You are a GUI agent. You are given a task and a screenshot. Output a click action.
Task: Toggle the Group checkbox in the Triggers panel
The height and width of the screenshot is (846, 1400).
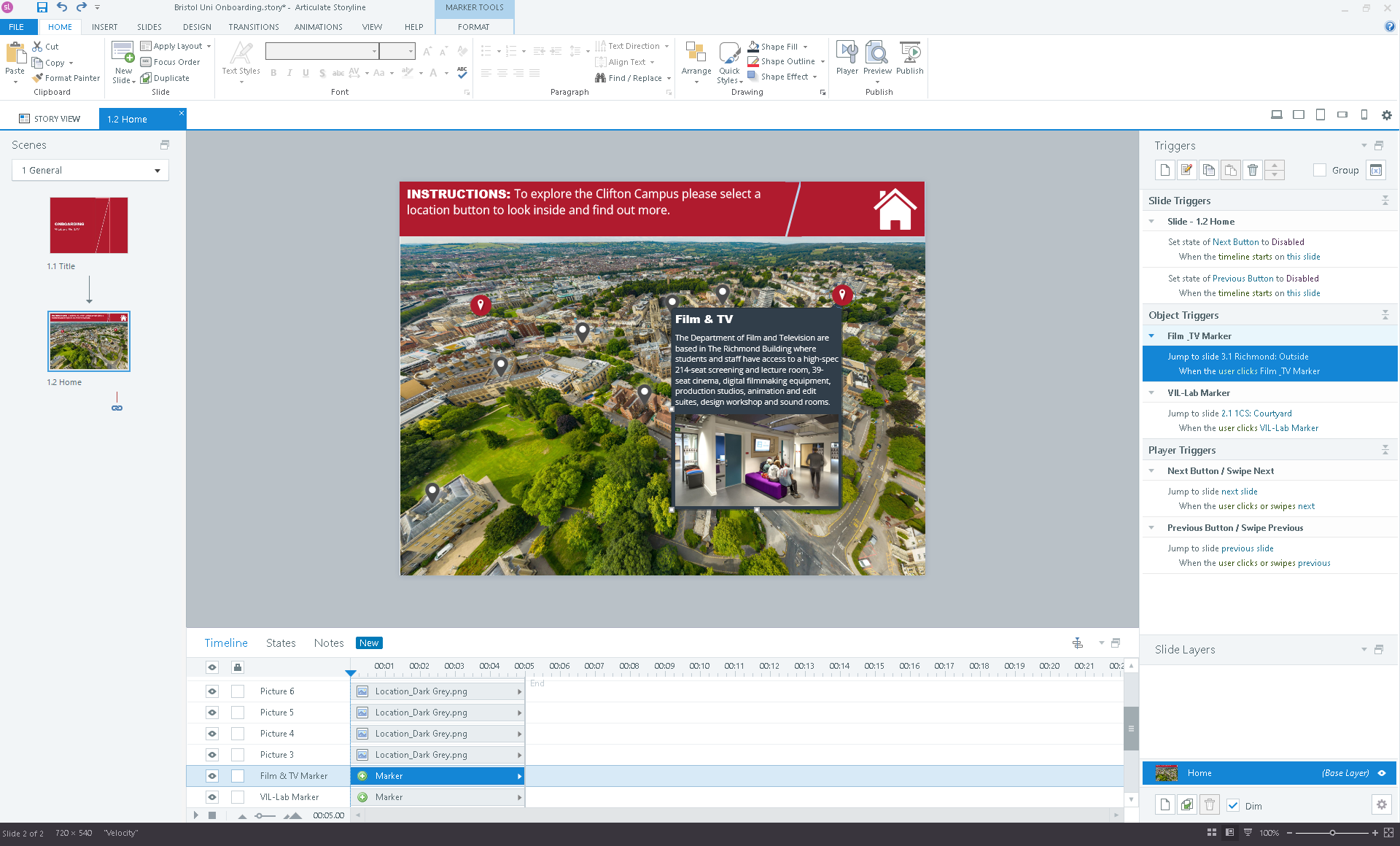click(x=1319, y=170)
